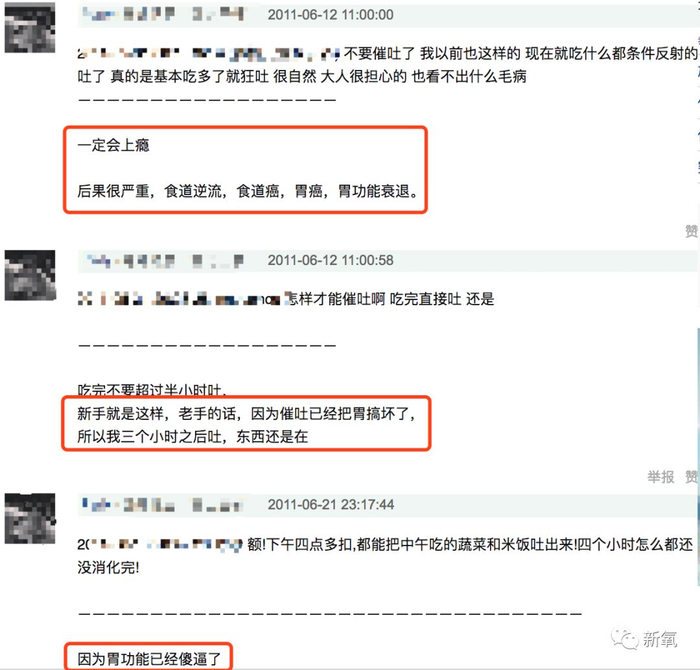Image resolution: width=700 pixels, height=670 pixels.
Task: Click blurred username beside 2011-06-12 11:00:00
Action: click(x=163, y=14)
